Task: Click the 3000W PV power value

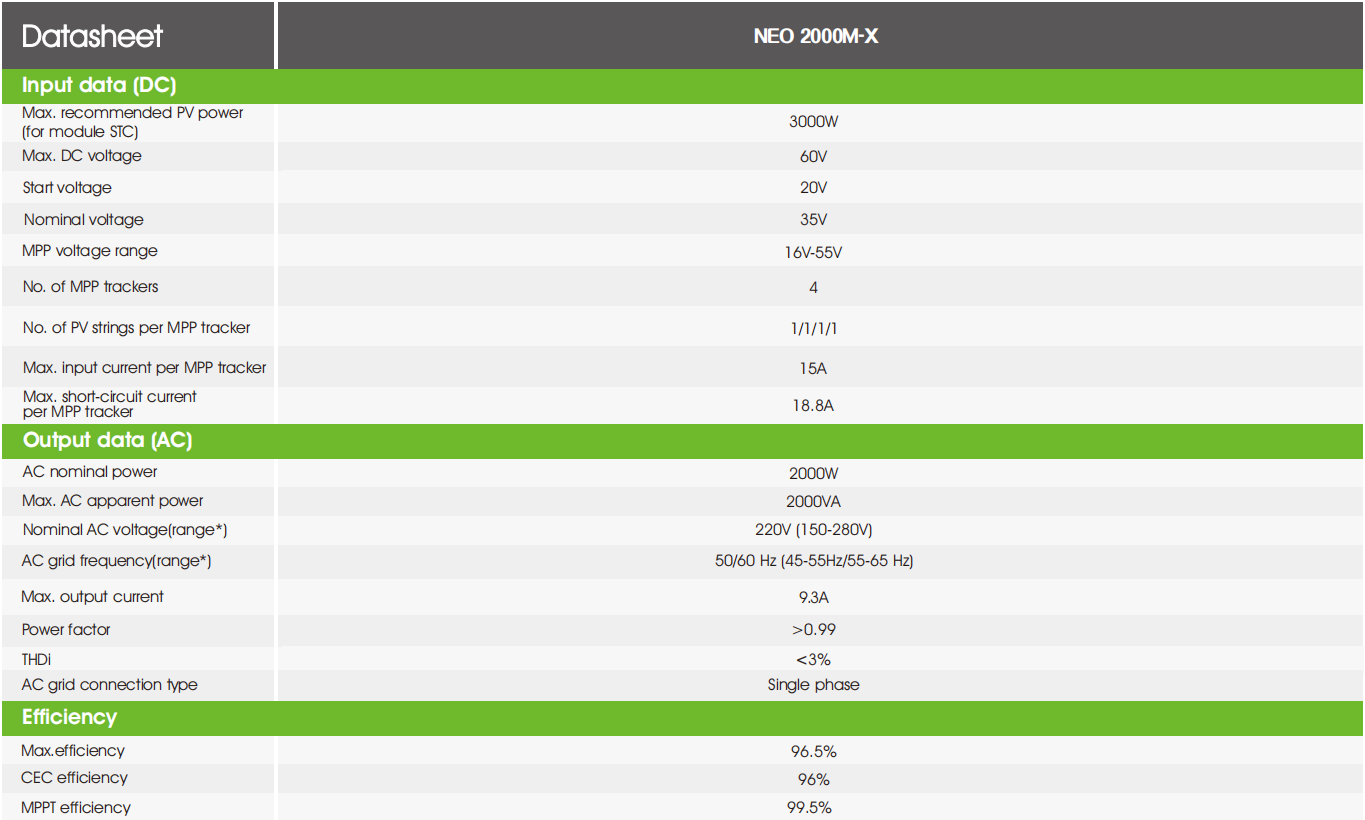Action: tap(813, 122)
